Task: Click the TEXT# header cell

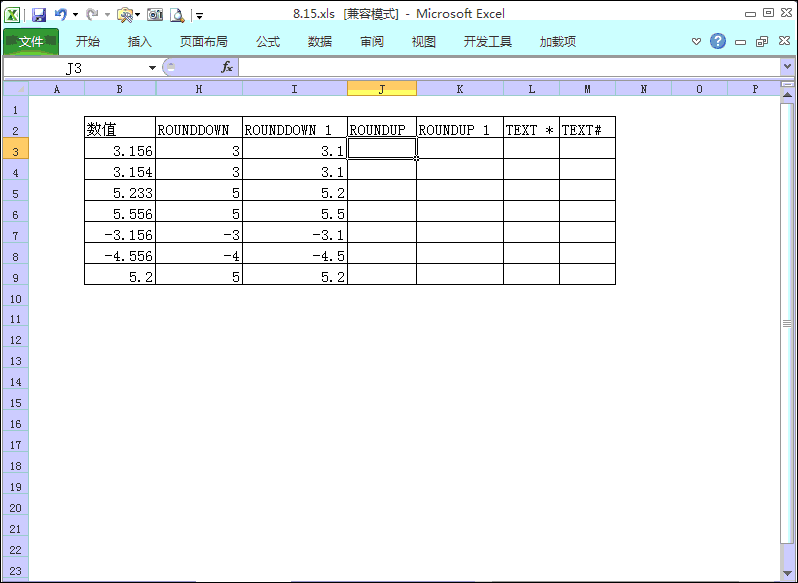Action: tap(587, 128)
